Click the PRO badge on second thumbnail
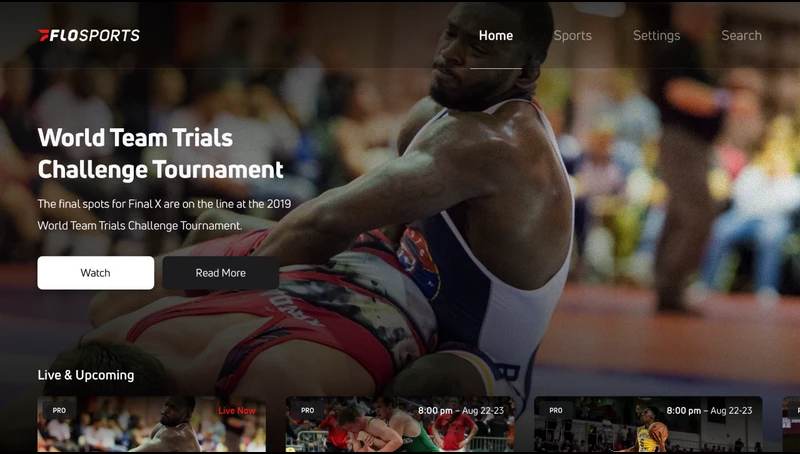Image resolution: width=800 pixels, height=454 pixels. click(x=308, y=410)
